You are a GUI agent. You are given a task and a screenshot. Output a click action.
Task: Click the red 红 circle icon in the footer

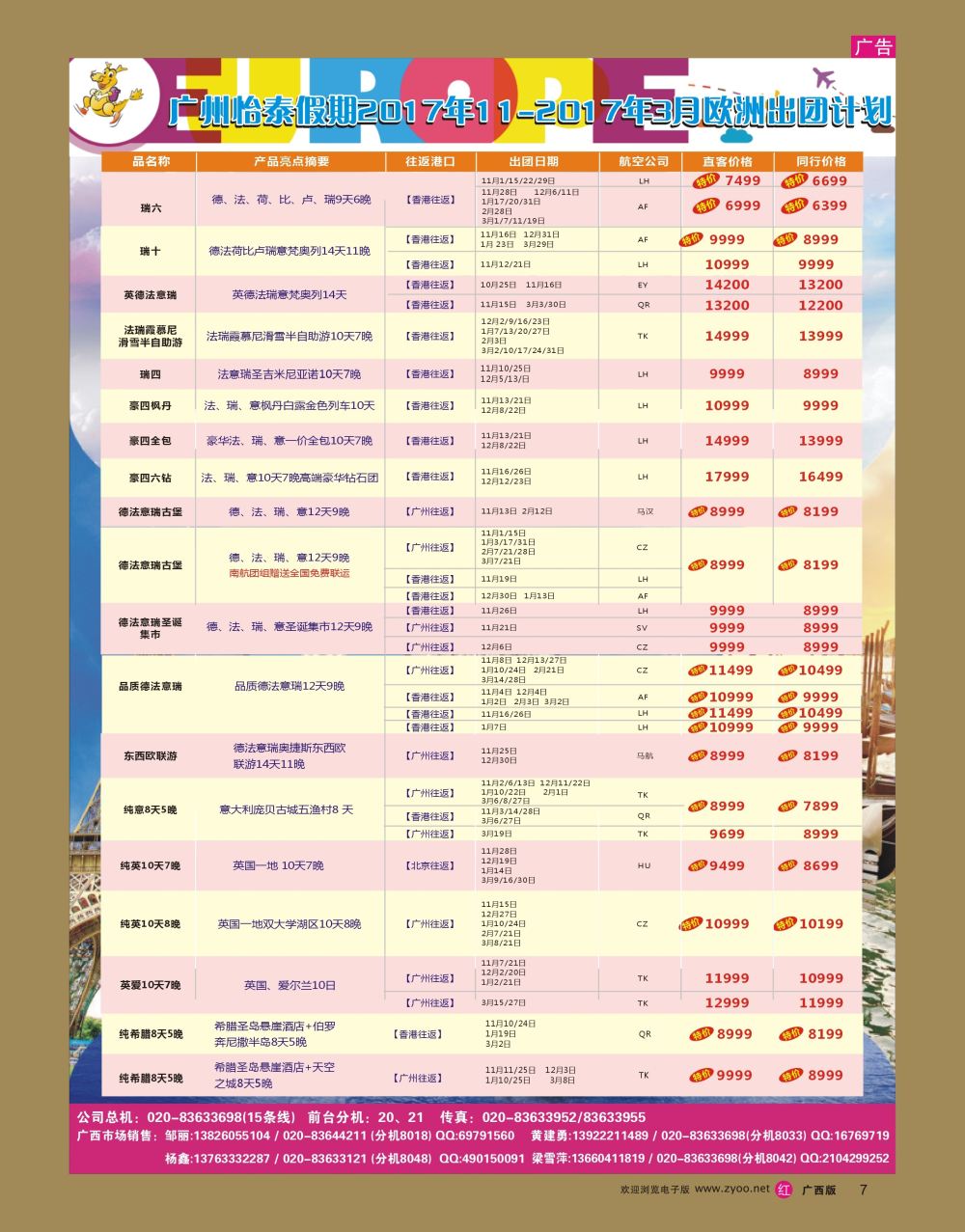pos(784,1190)
